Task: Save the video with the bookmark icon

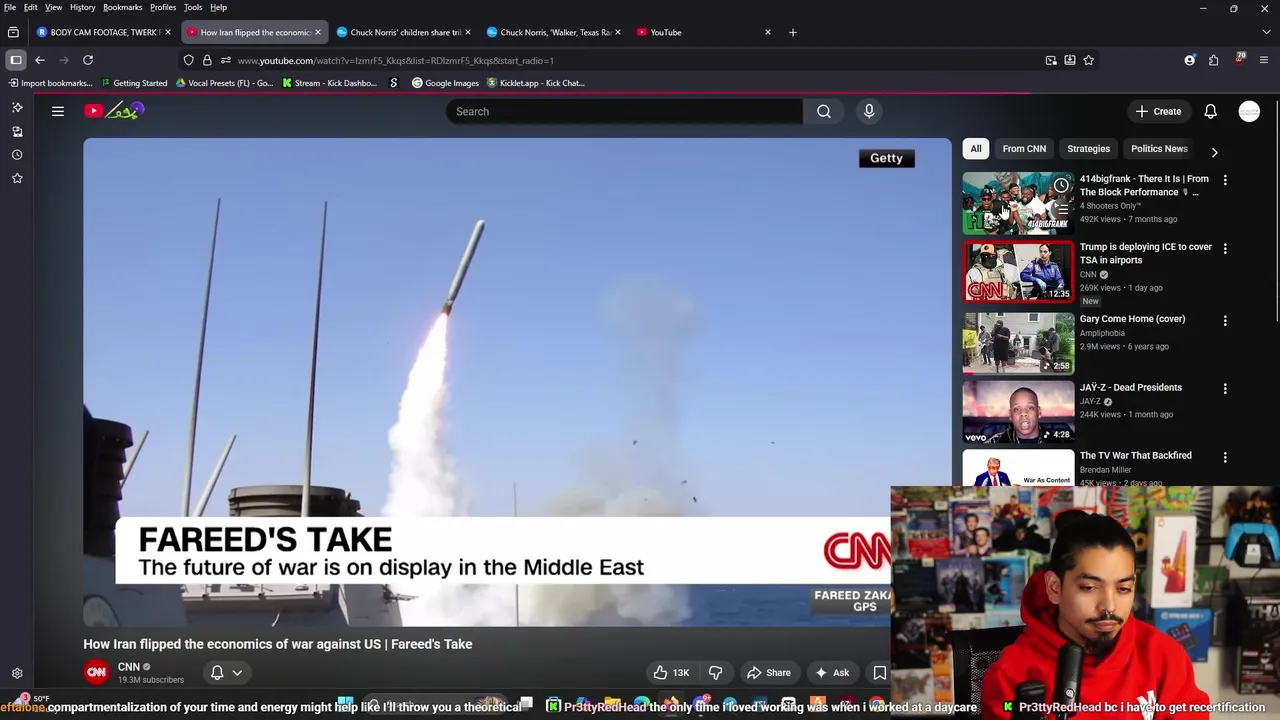Action: pos(880,673)
